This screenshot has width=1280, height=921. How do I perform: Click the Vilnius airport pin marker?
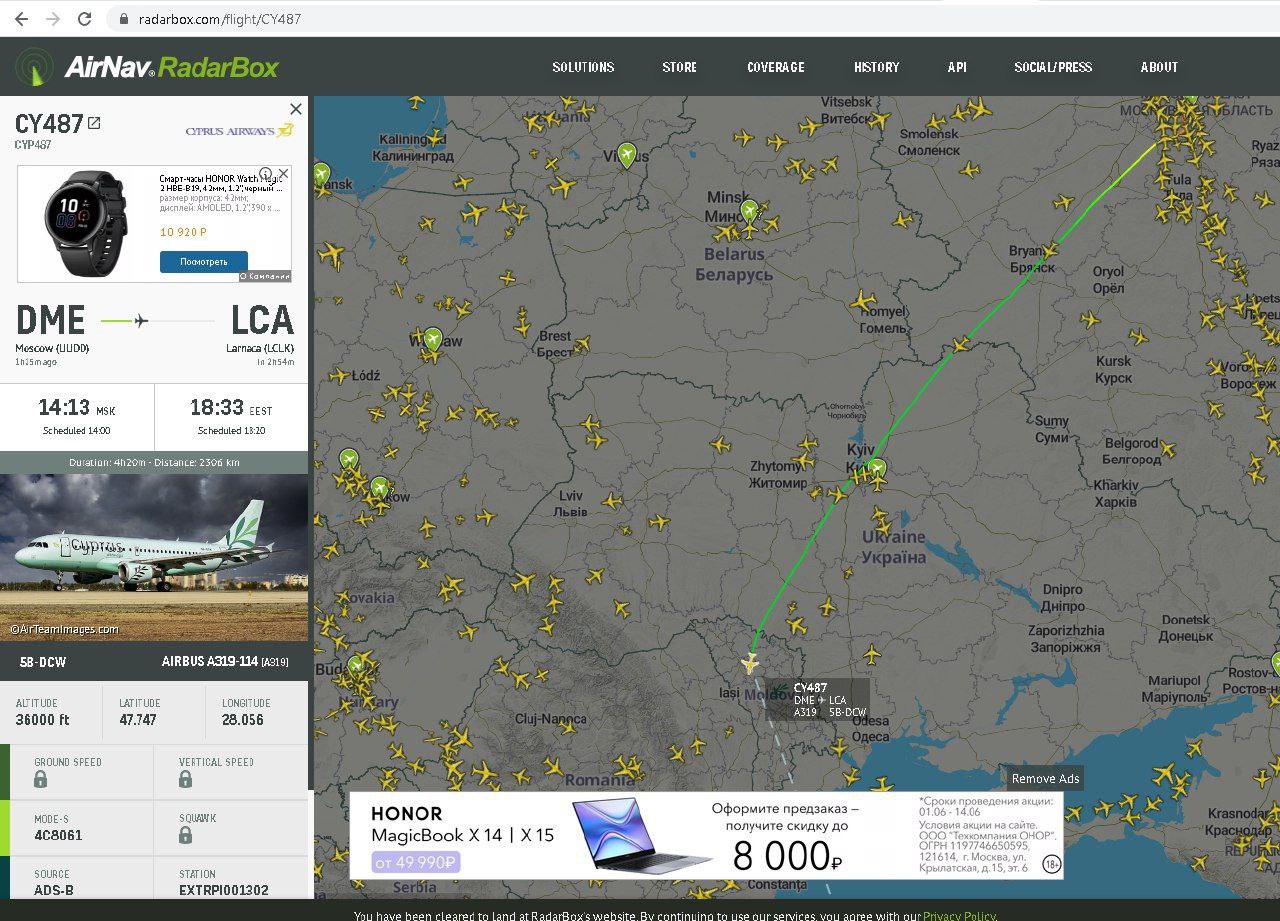coord(627,154)
